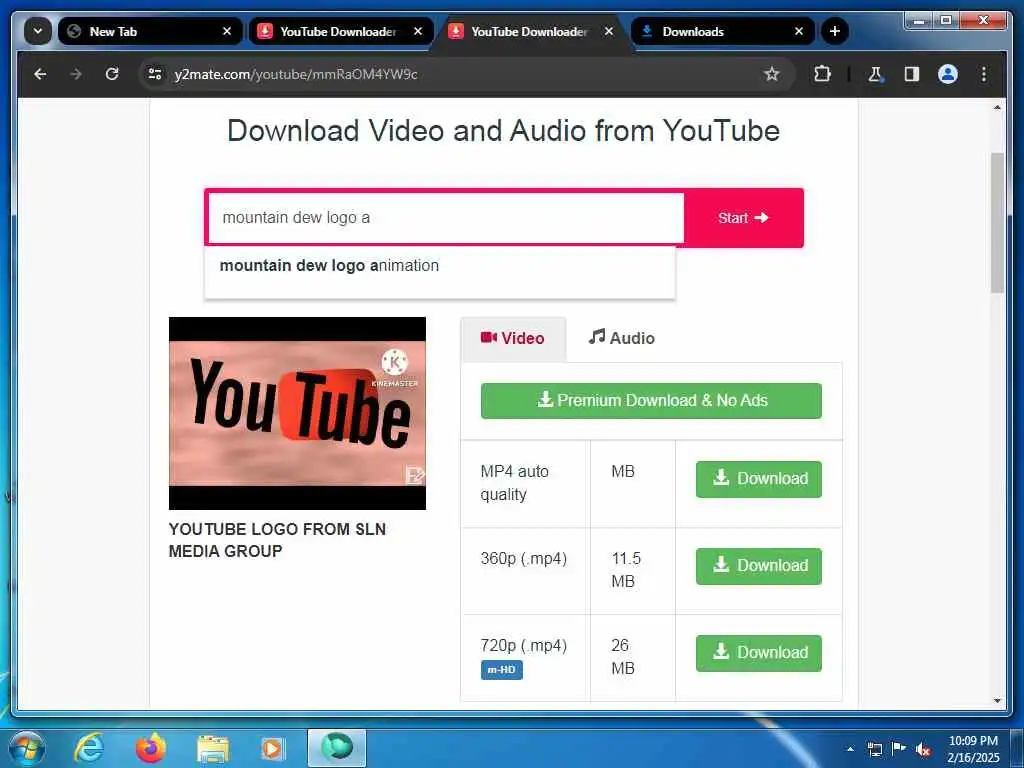Screen dimensions: 1024x768
Task: Go forward to the next page
Action: [x=76, y=74]
